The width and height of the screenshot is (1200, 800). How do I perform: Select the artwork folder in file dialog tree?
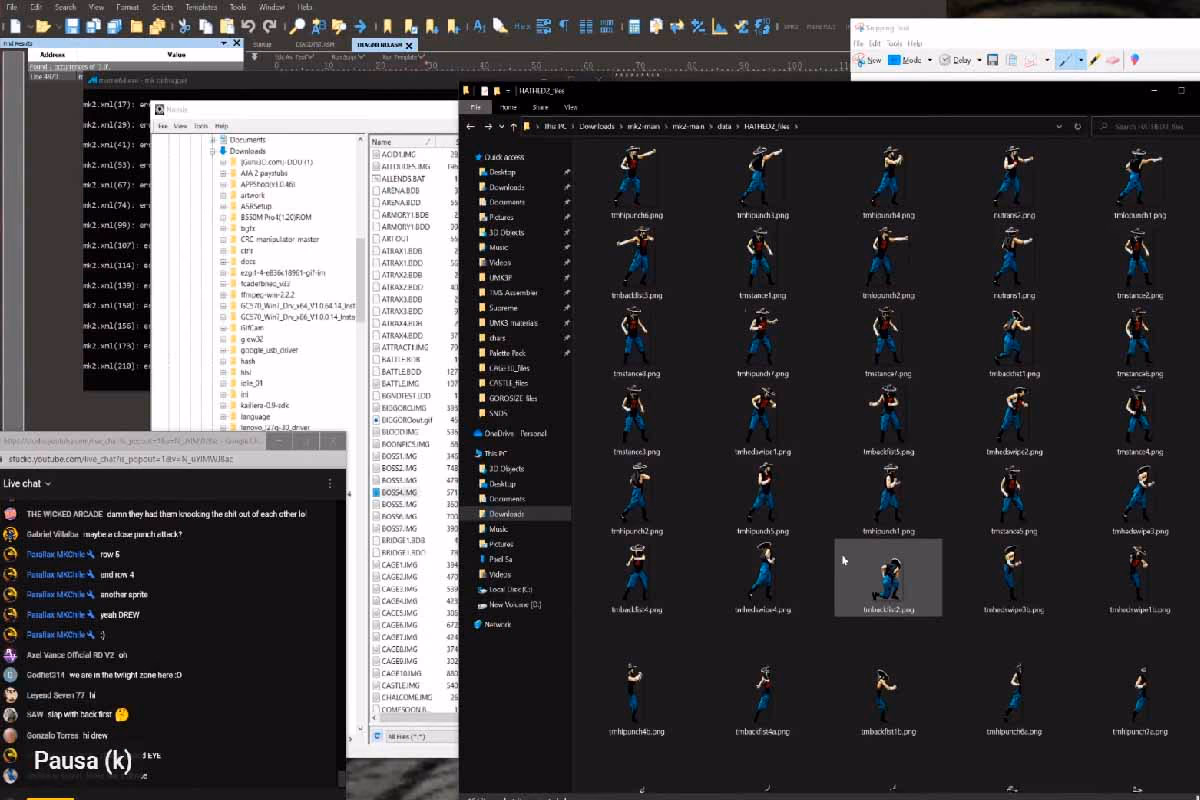click(x=252, y=196)
